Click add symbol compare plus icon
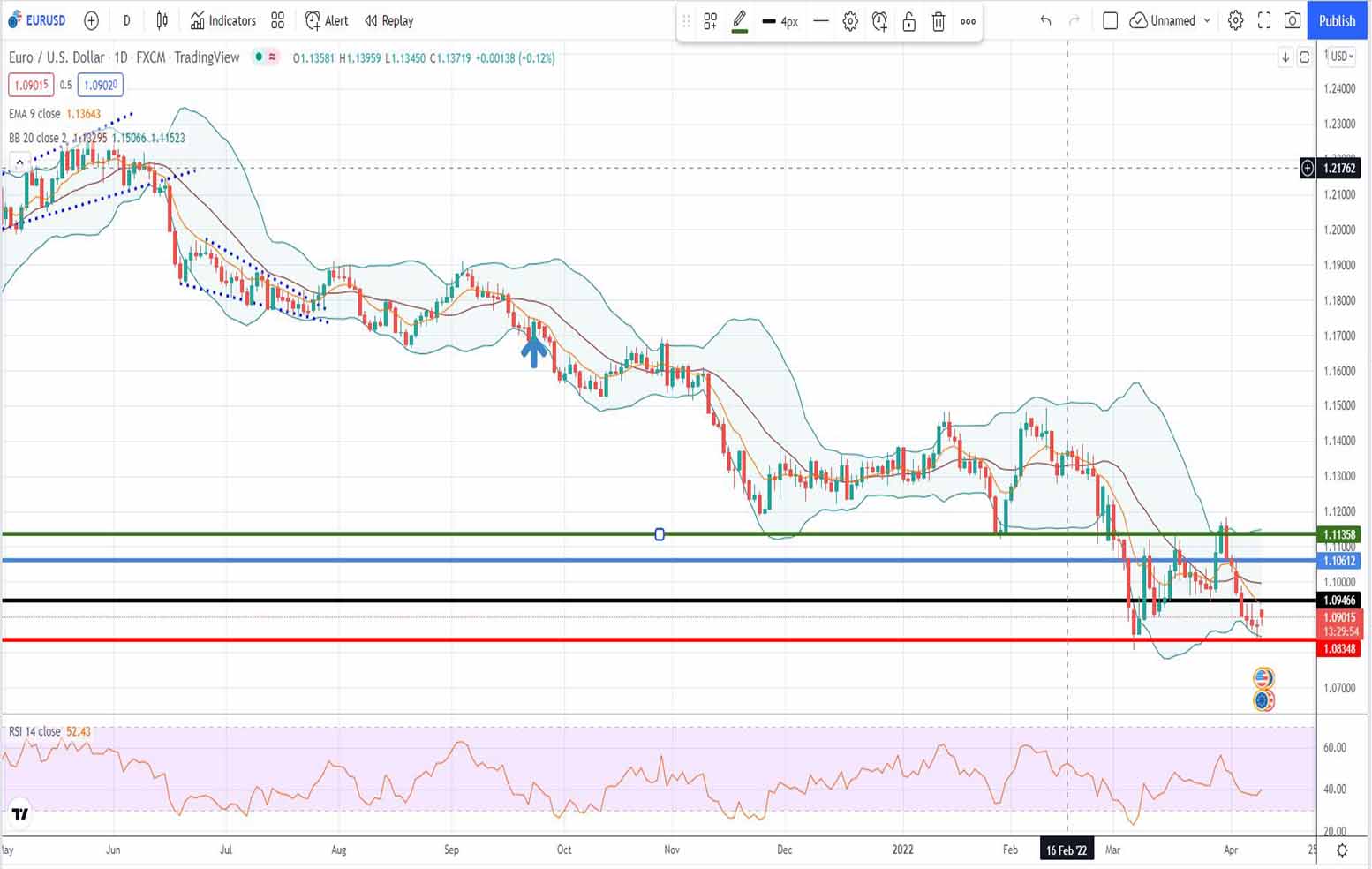1372x869 pixels. tap(91, 20)
